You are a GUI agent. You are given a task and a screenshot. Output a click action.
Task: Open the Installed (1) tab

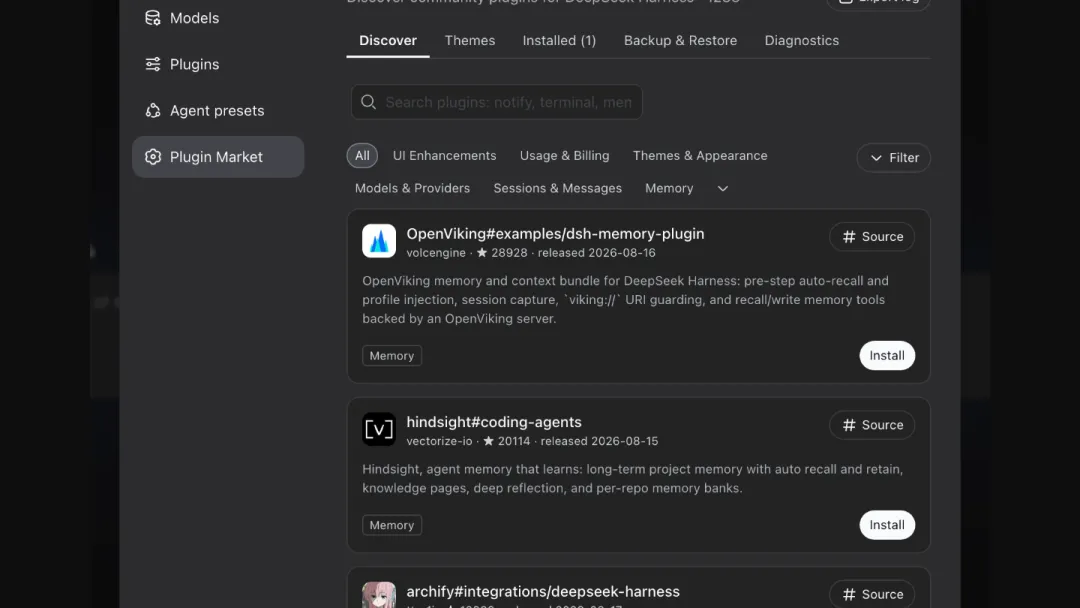(x=559, y=41)
